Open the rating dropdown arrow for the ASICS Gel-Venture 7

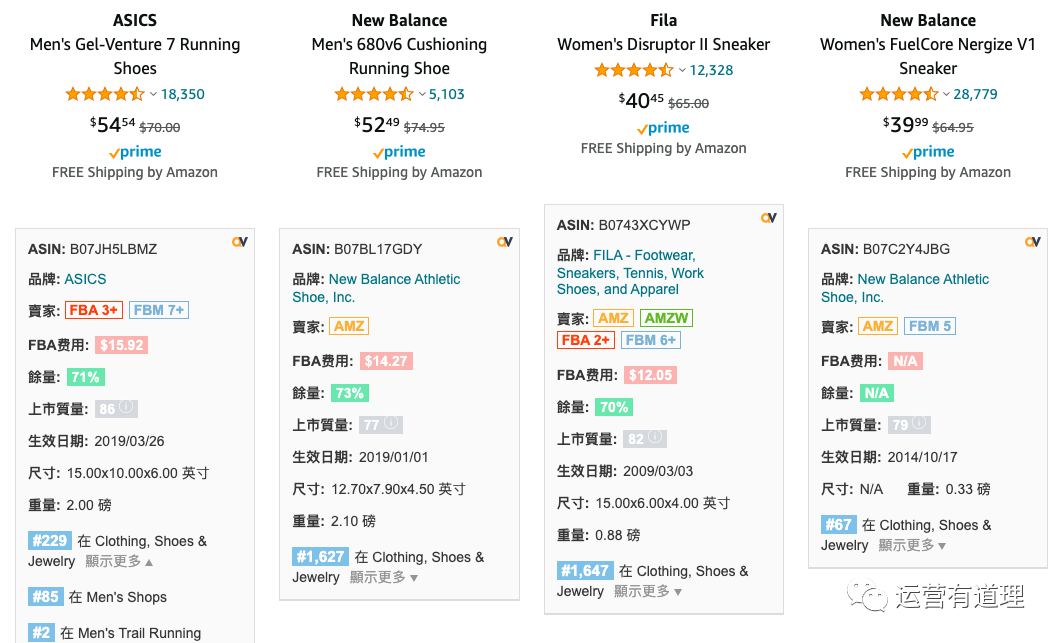click(x=153, y=95)
